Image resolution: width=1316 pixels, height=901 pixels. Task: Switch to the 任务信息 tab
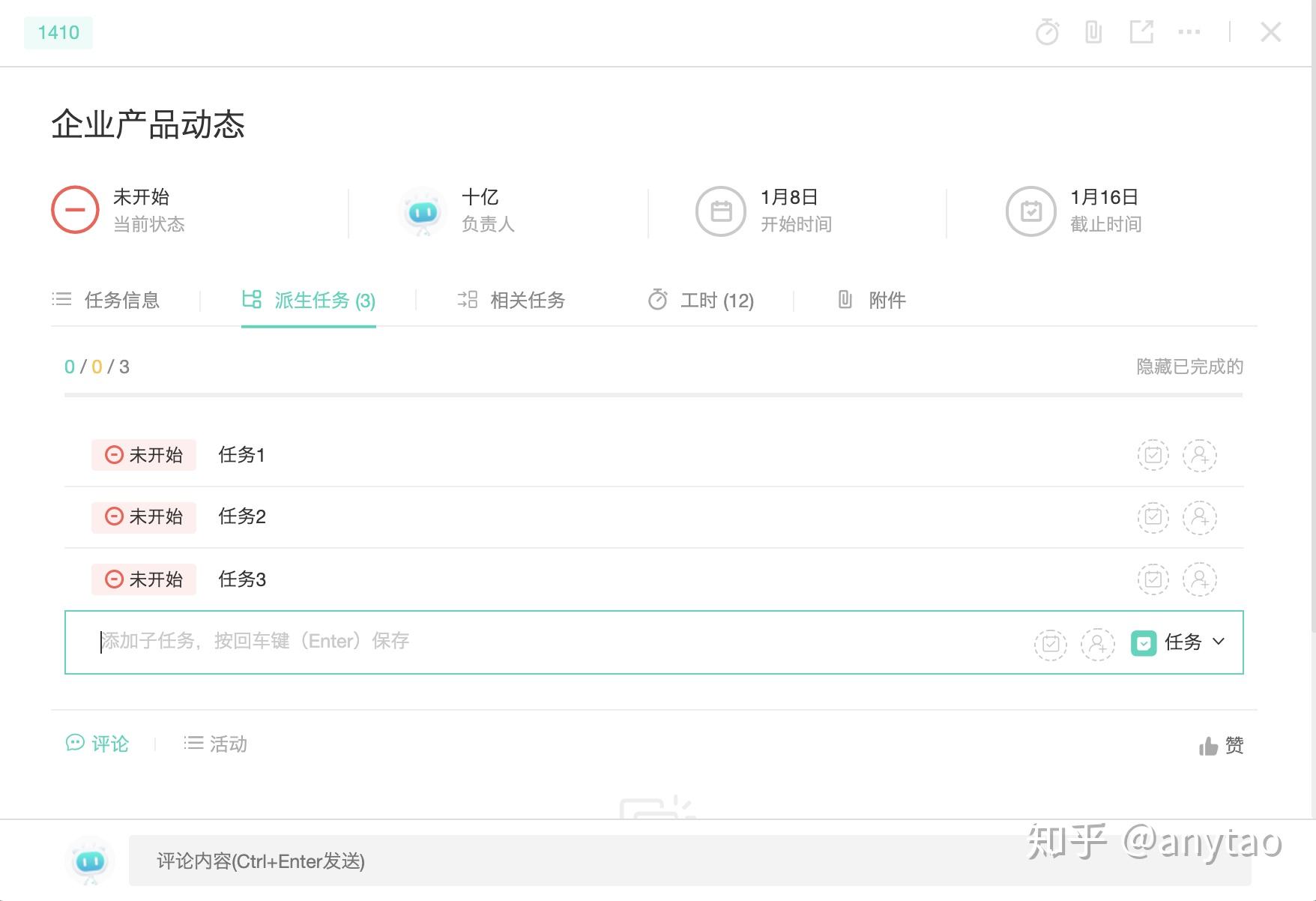(106, 301)
